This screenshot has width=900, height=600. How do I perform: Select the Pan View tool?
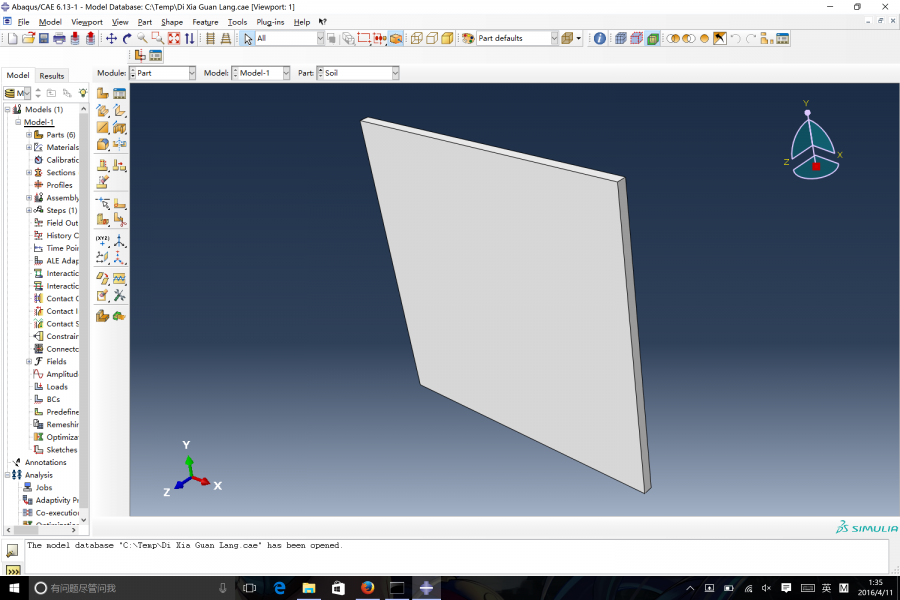[111, 38]
